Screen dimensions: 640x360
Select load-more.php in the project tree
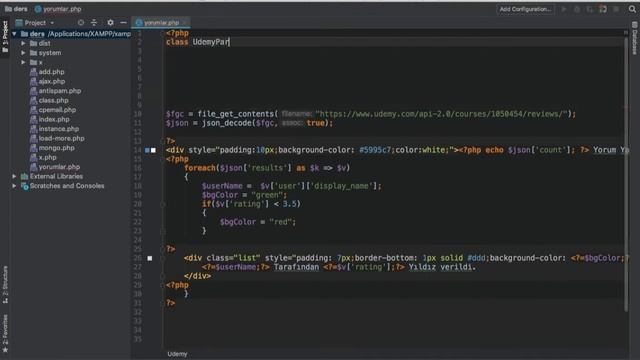pos(62,138)
